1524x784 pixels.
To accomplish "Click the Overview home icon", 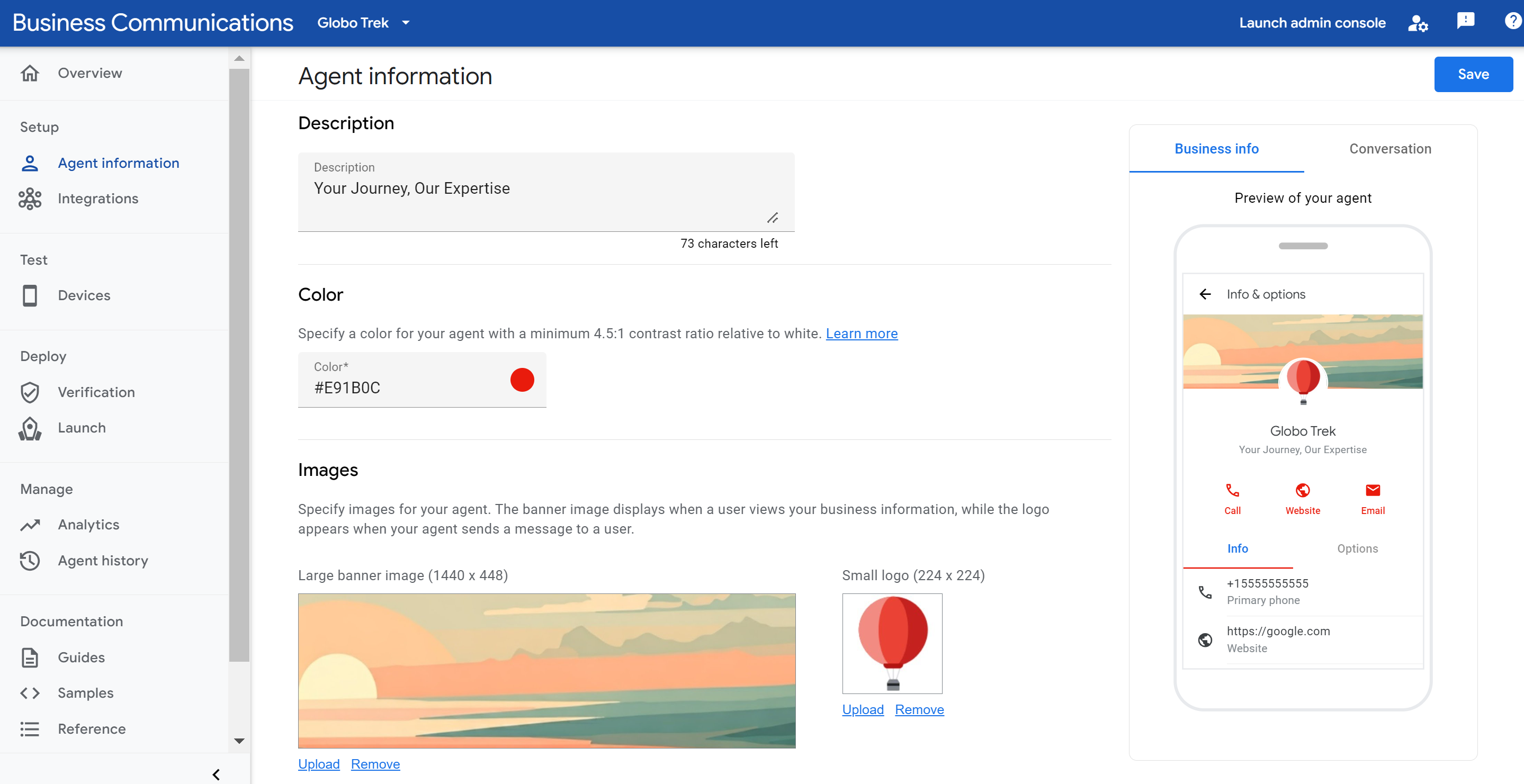I will pyautogui.click(x=29, y=71).
